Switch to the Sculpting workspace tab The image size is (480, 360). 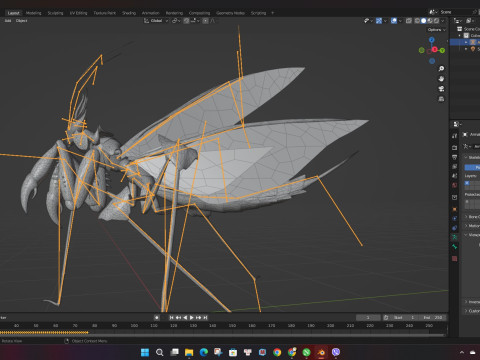pos(55,13)
